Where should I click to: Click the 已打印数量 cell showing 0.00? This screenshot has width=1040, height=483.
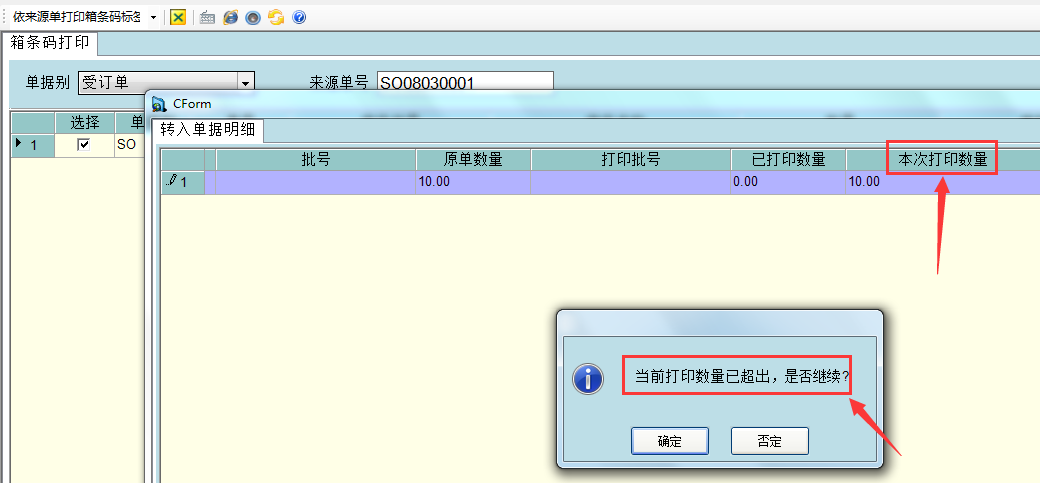point(789,182)
